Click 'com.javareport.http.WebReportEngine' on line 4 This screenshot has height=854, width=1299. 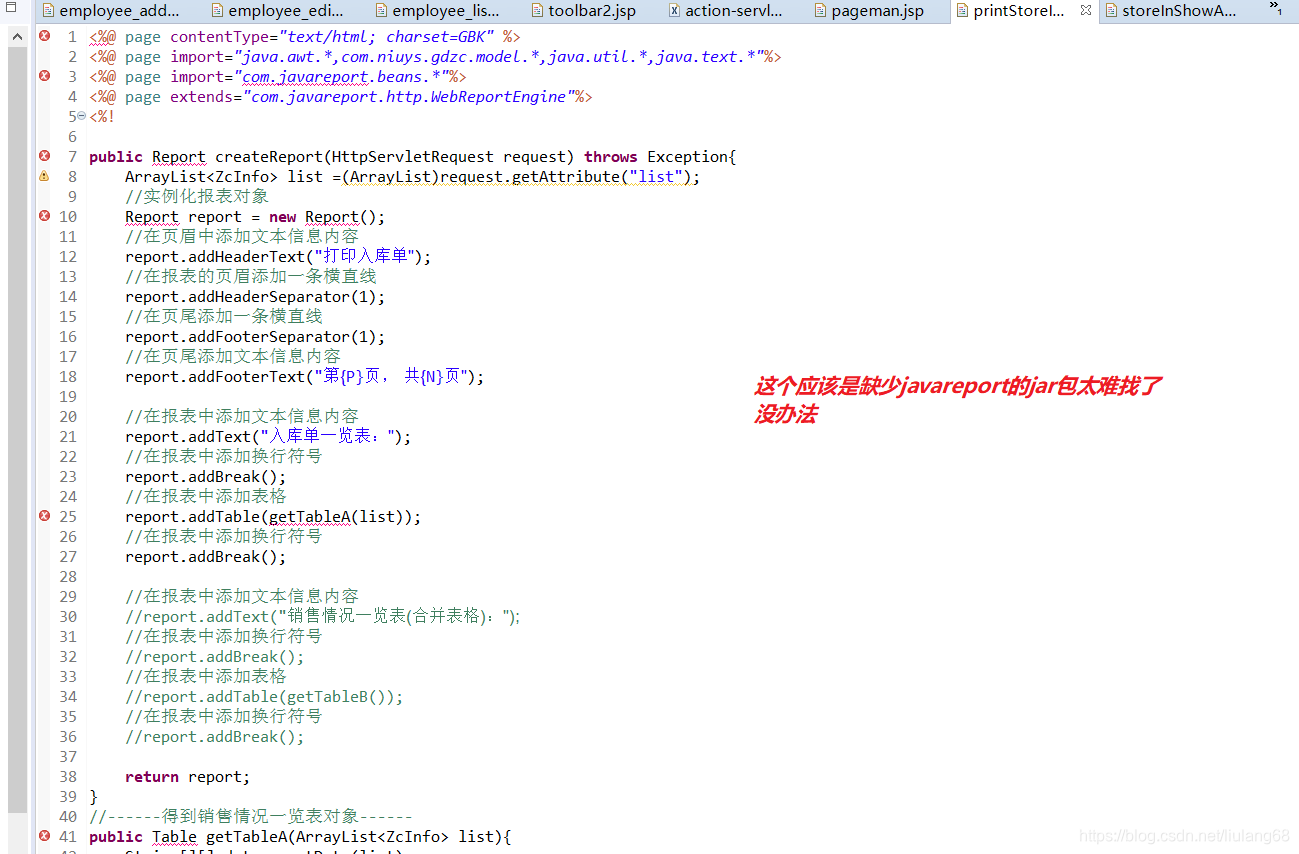[x=407, y=97]
